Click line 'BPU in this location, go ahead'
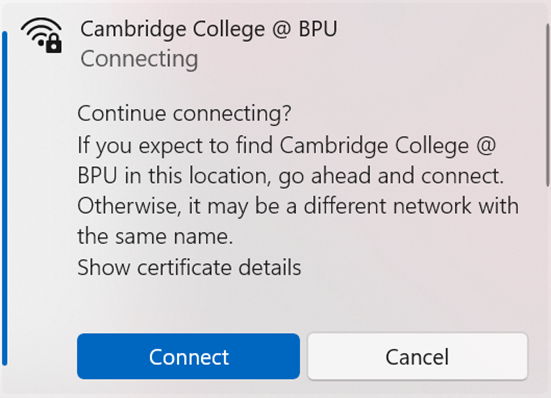 tap(291, 175)
